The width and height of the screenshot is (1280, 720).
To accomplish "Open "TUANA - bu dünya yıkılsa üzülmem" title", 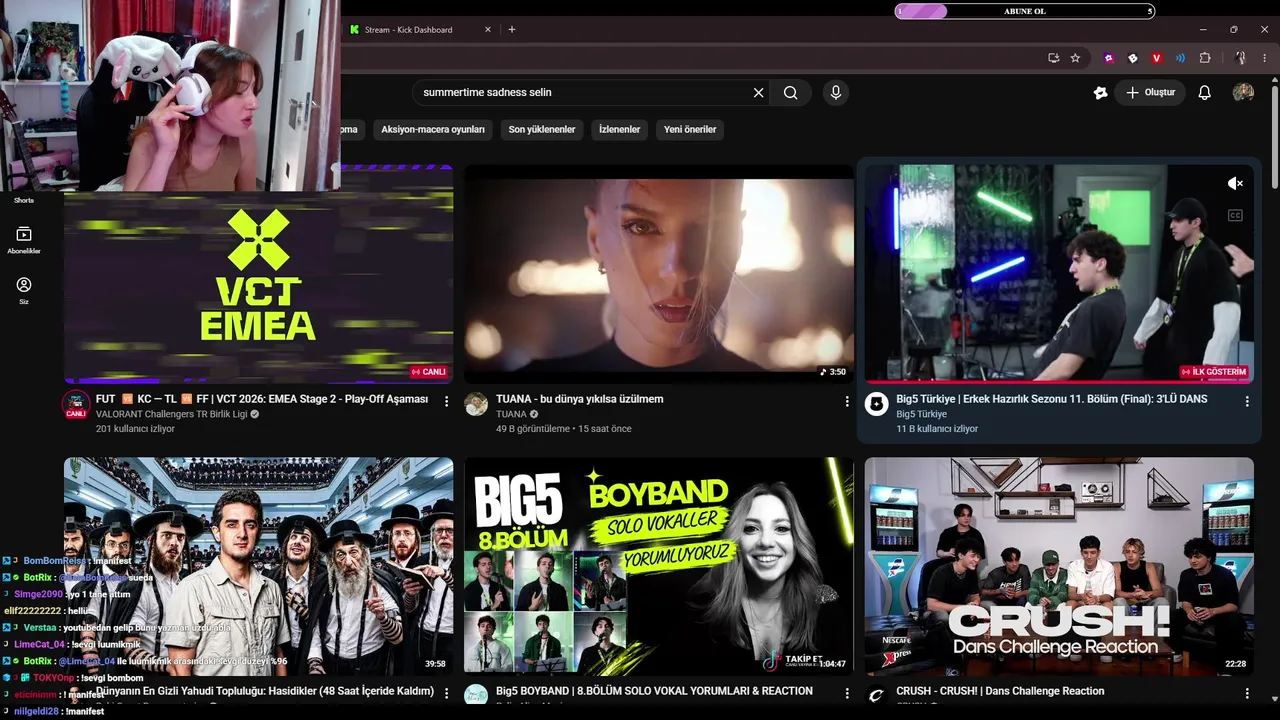I will (580, 399).
